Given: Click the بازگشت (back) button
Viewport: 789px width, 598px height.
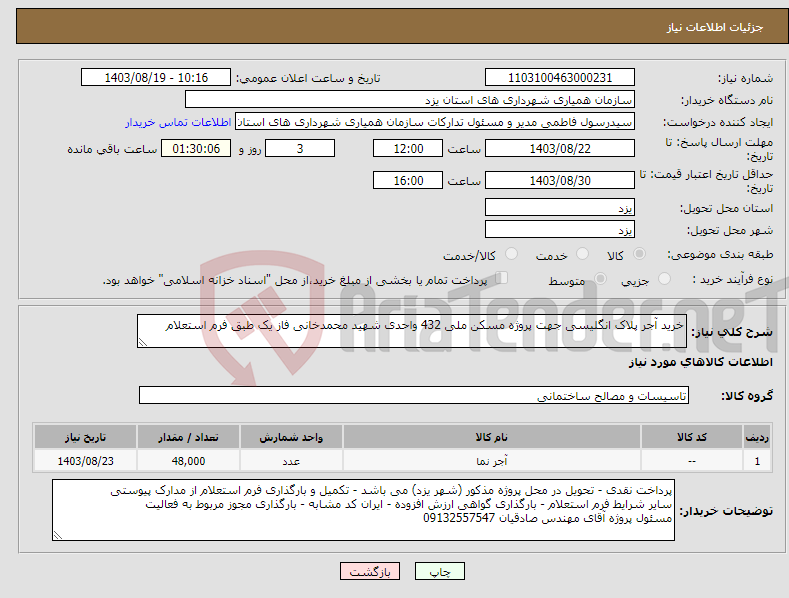Looking at the screenshot, I should [x=370, y=571].
